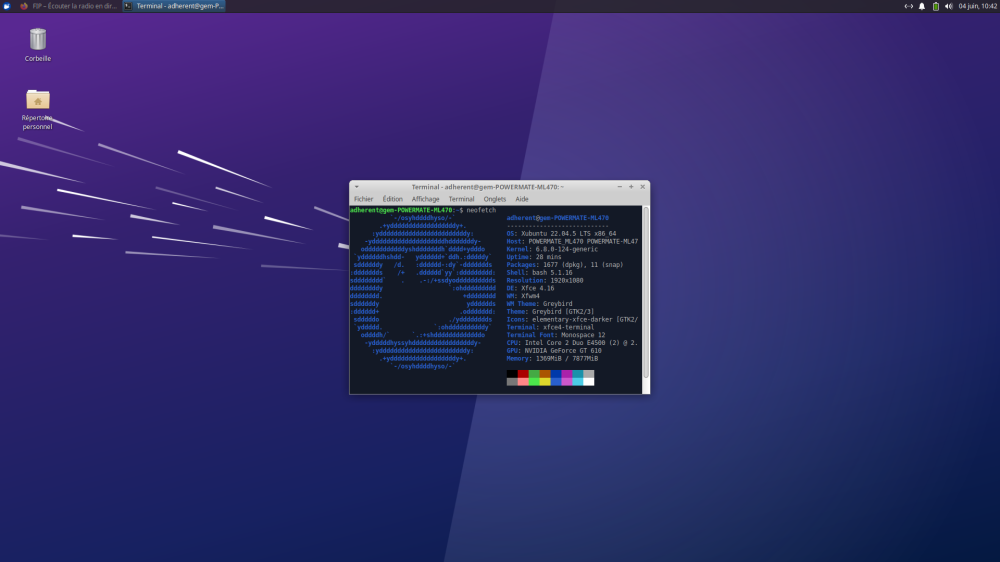Screen dimensions: 1000x562
Task: Switch to the FIP Firefox window button
Action: click(68, 6)
